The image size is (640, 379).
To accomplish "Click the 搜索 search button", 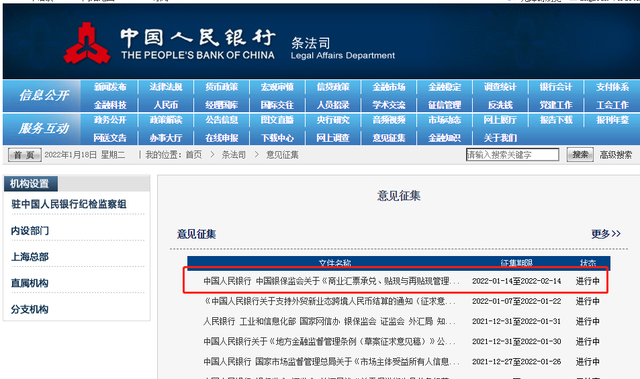I will (x=580, y=155).
